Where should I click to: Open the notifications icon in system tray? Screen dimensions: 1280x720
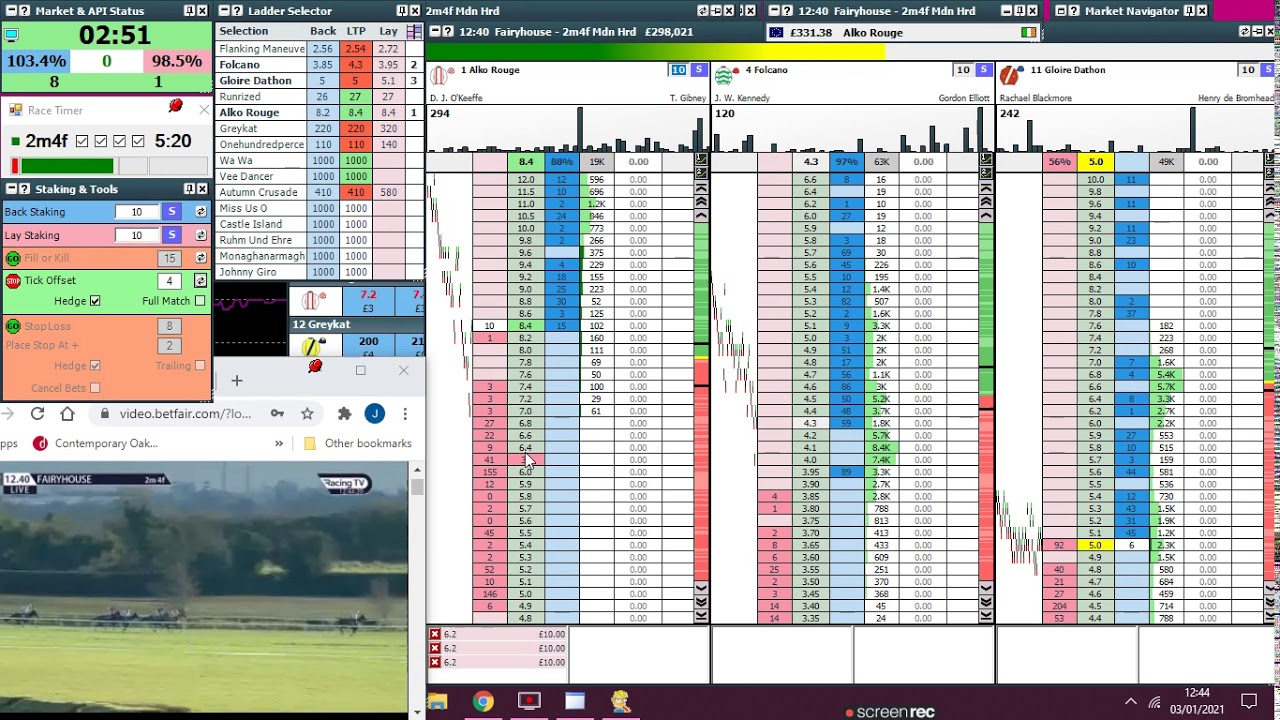coord(1249,701)
